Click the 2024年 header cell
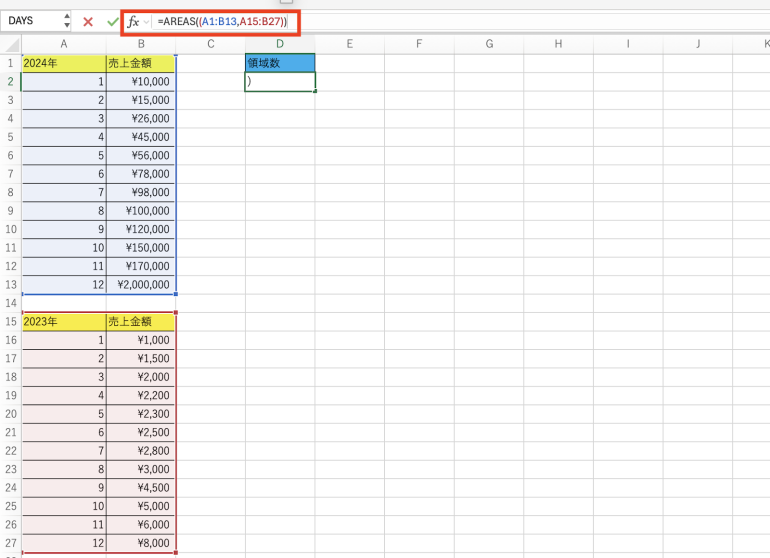The image size is (770, 558). (64, 62)
